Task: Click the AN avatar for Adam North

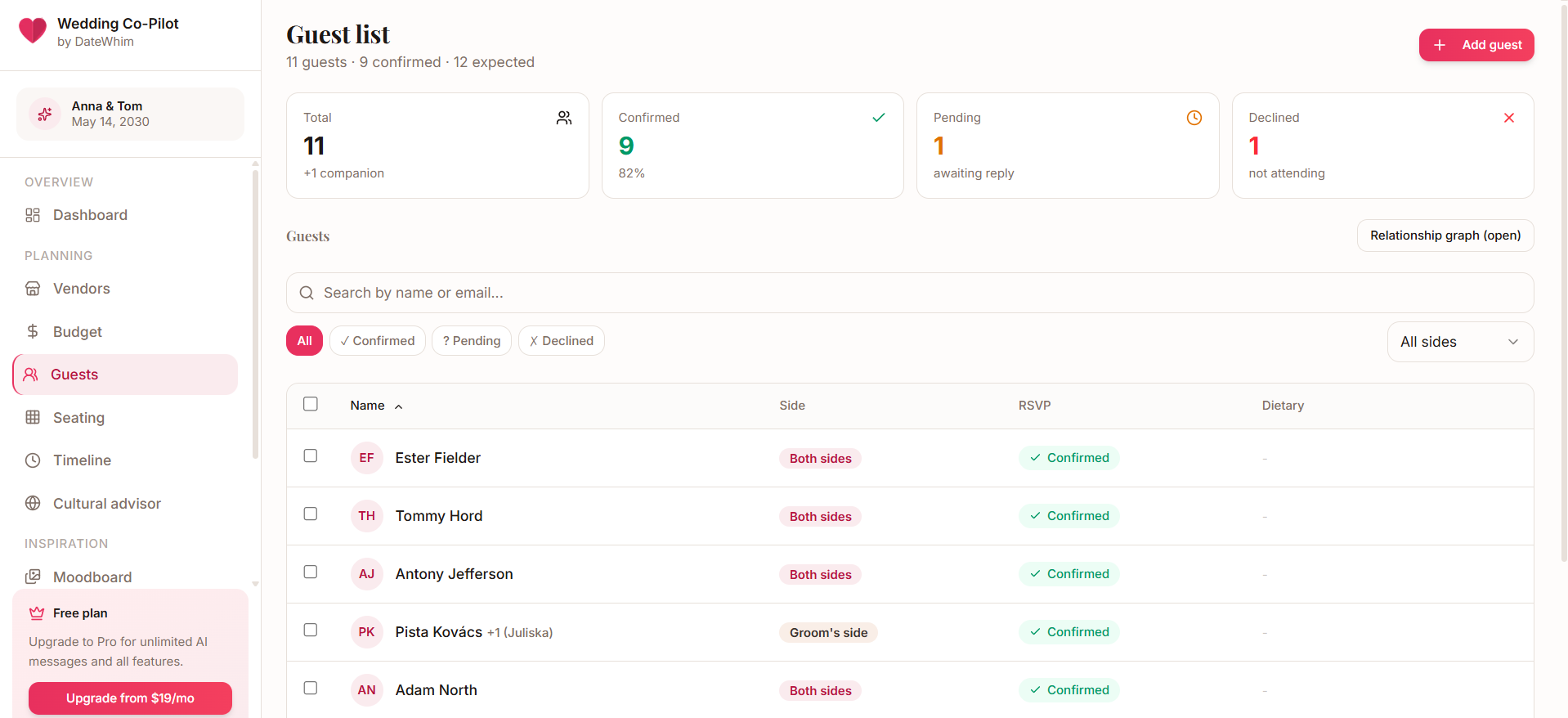Action: 367,690
